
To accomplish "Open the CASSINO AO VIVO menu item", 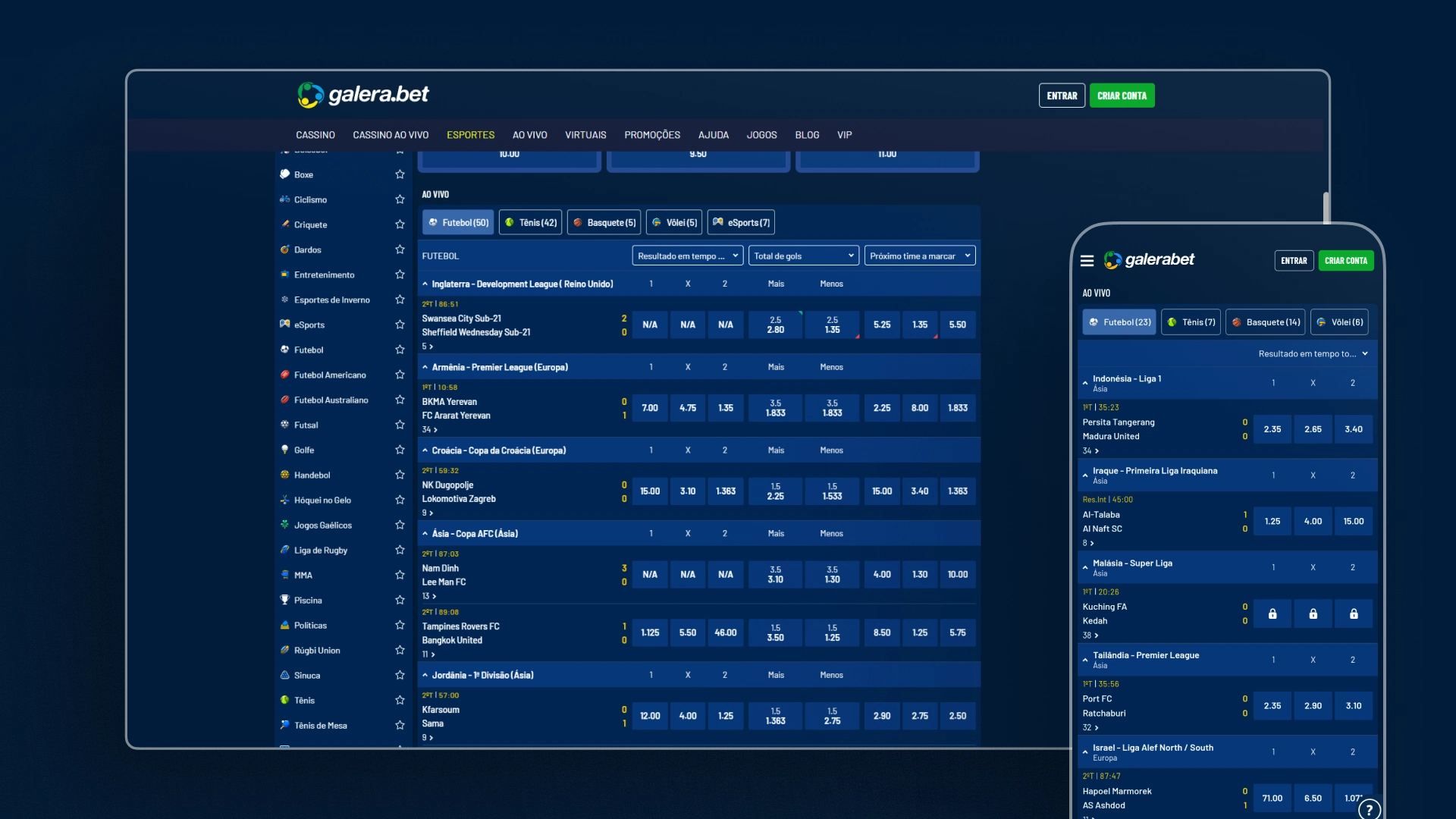I will click(391, 134).
